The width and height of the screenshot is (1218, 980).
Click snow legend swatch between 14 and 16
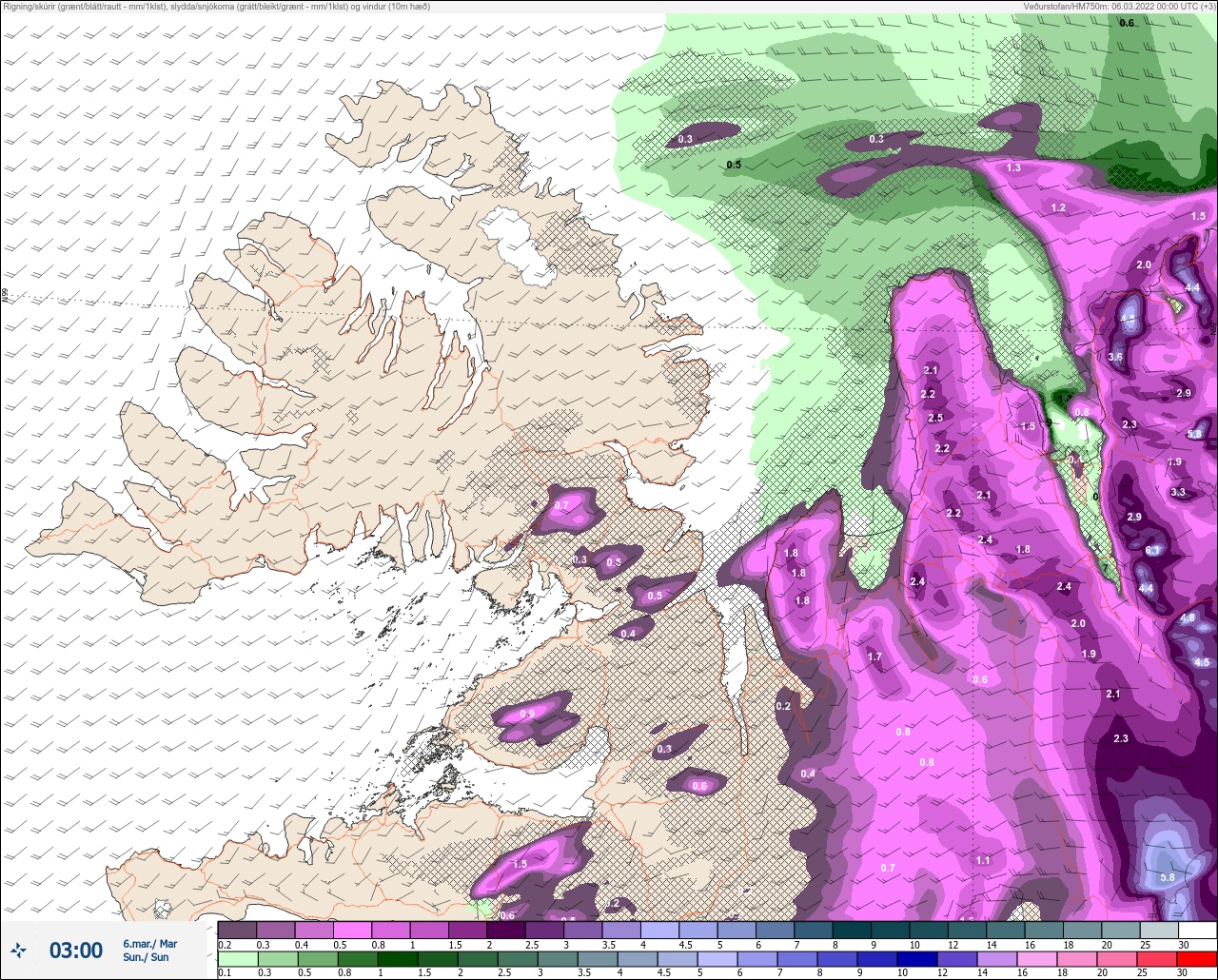point(1005,930)
